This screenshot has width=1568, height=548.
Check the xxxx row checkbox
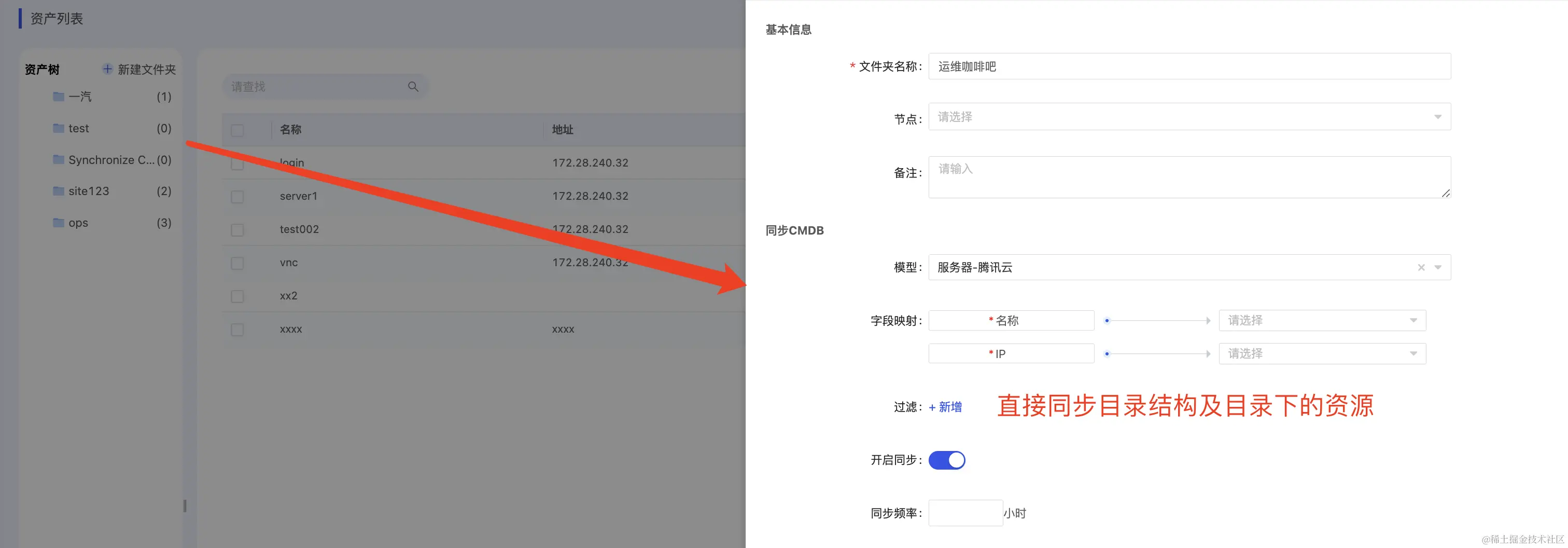pyautogui.click(x=237, y=330)
